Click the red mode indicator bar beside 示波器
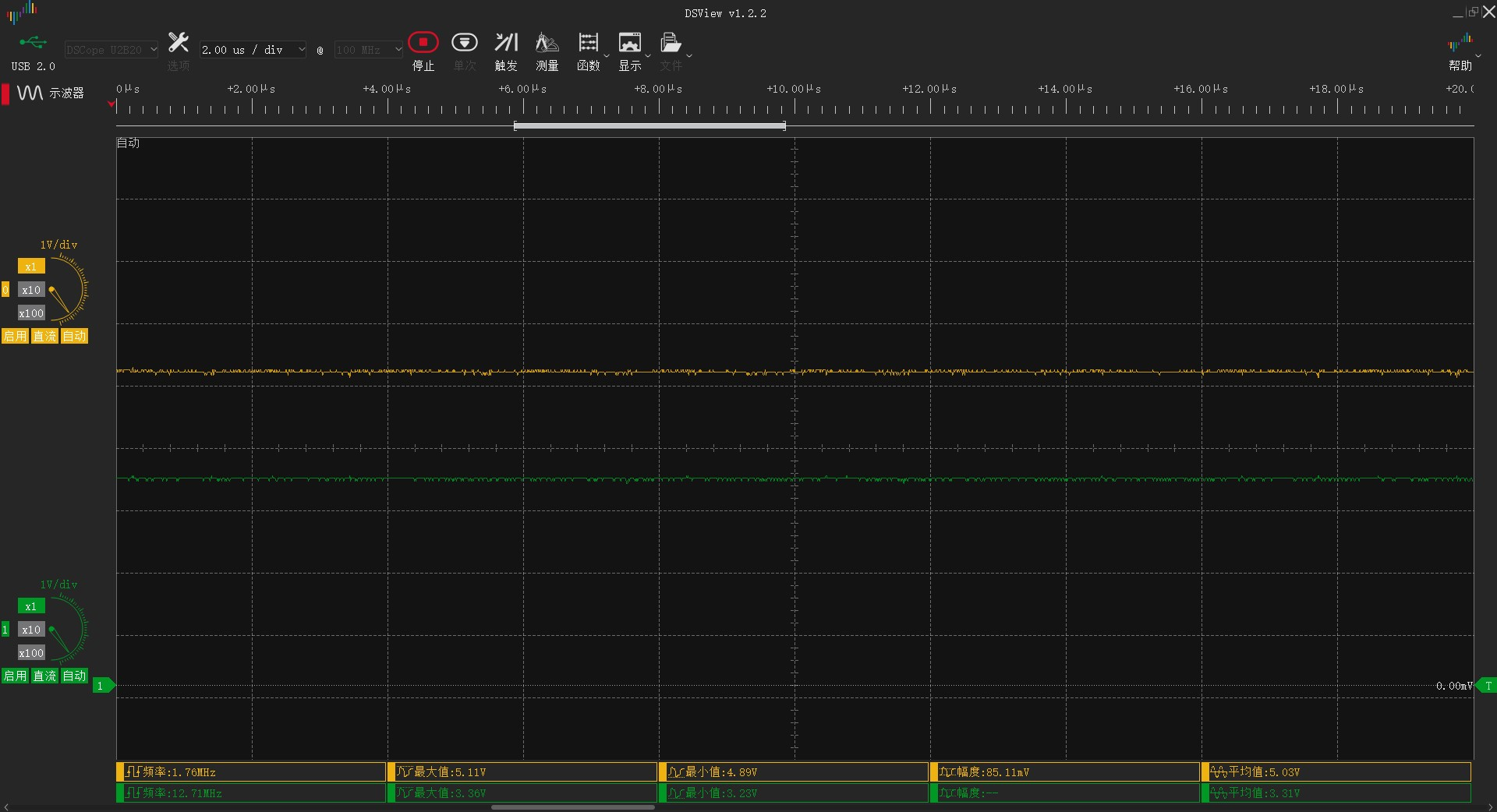The width and height of the screenshot is (1497, 812). [x=5, y=94]
